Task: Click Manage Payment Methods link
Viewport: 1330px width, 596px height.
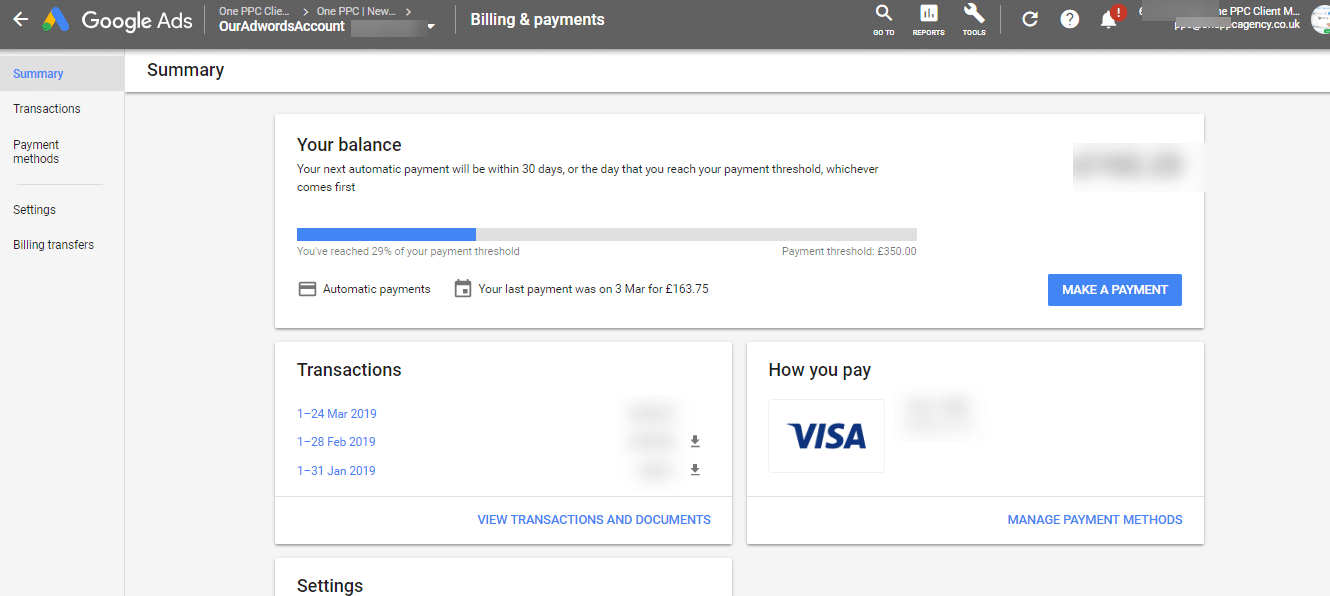Action: (1095, 520)
